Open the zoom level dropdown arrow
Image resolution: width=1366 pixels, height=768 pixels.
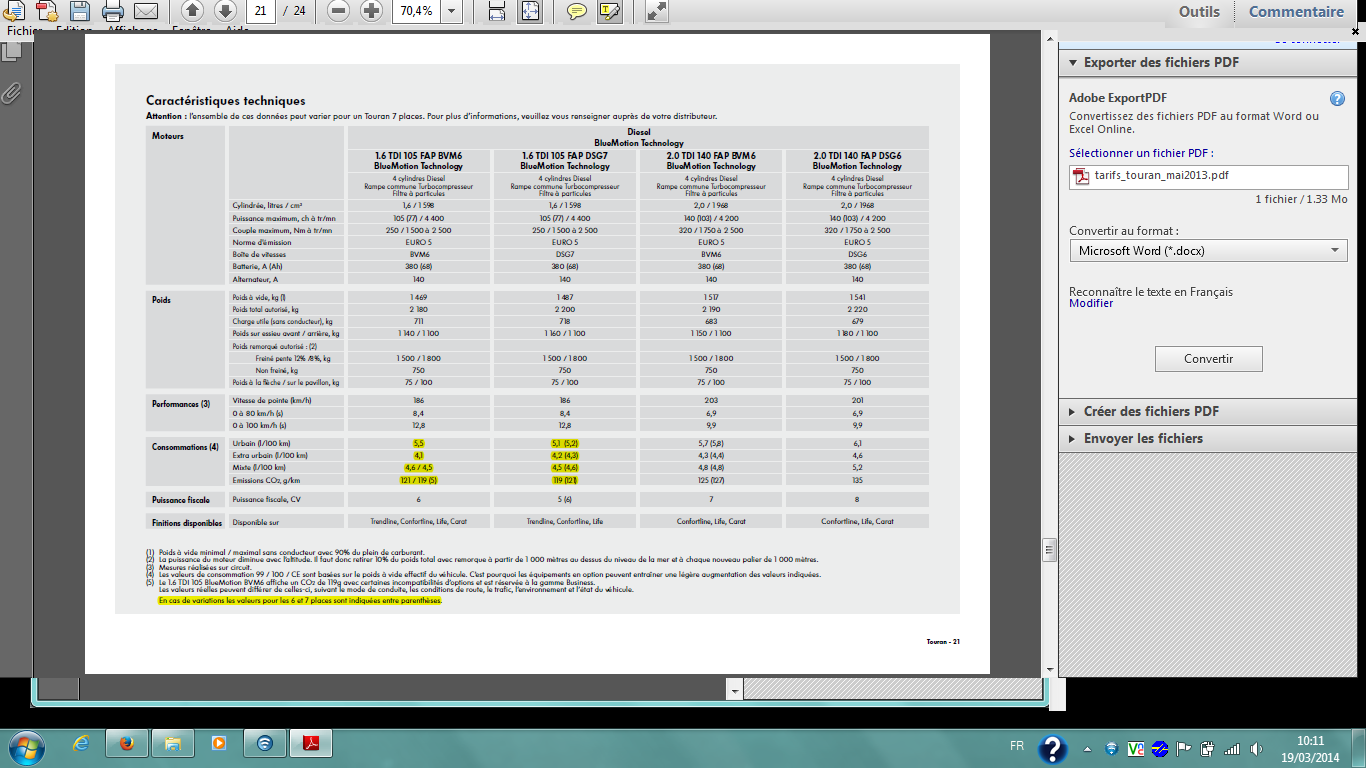coord(451,11)
